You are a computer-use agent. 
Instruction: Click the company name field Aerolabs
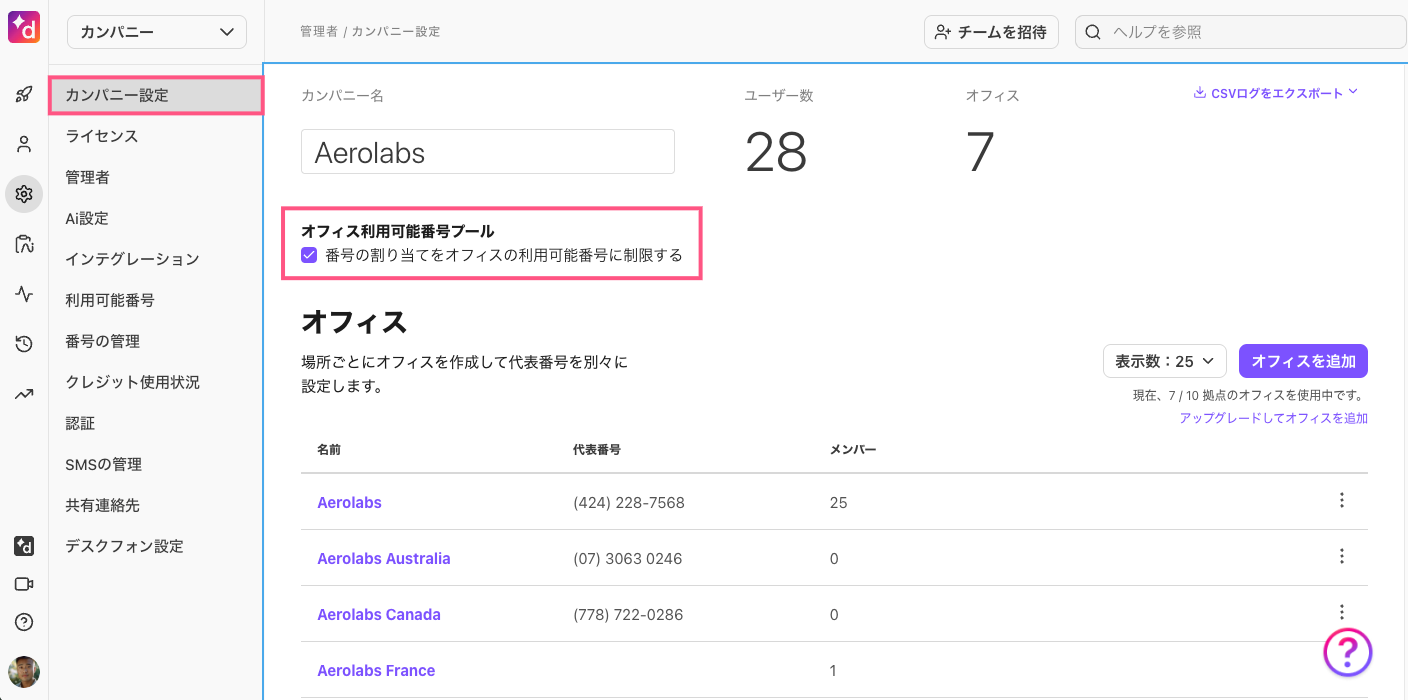coord(488,152)
